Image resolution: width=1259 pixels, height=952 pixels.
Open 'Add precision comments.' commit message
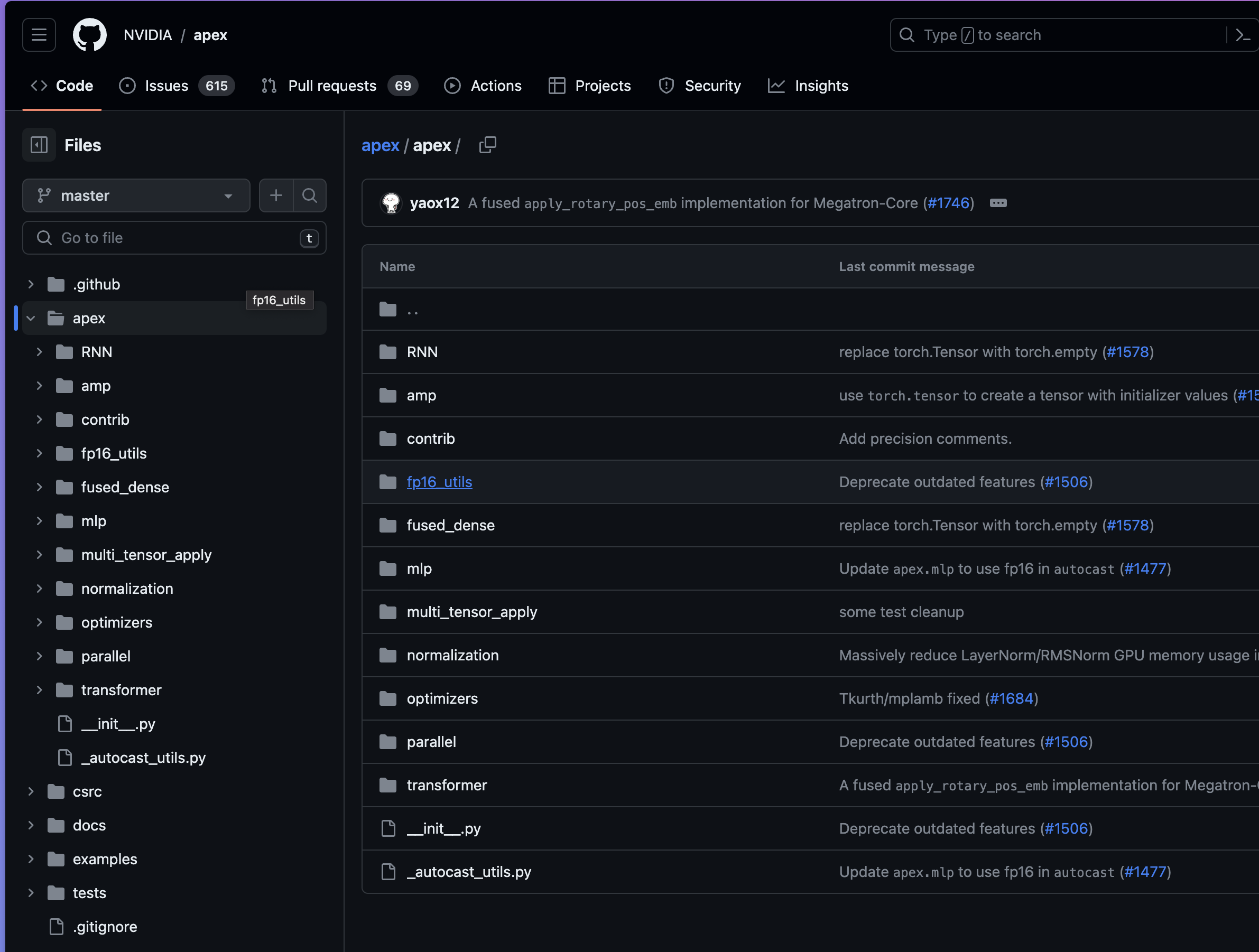click(925, 438)
